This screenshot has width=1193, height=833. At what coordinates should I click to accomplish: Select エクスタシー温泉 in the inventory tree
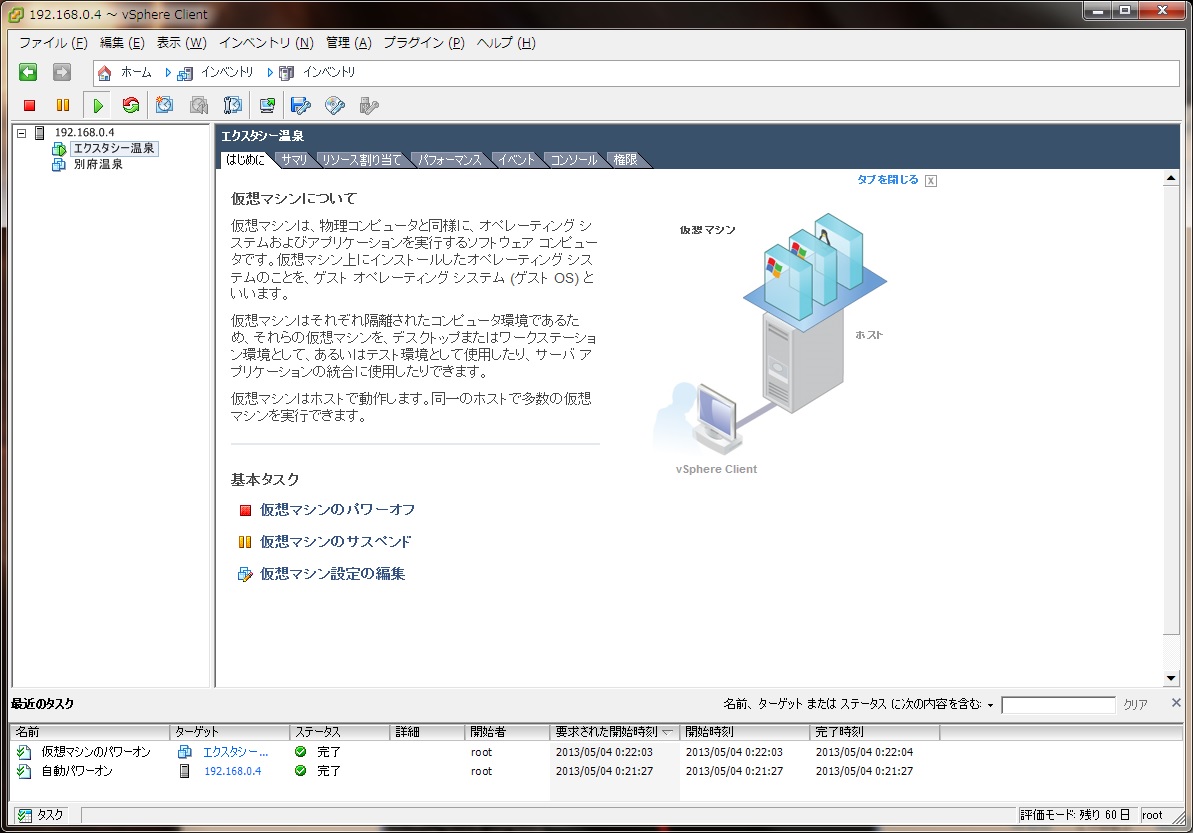[114, 148]
